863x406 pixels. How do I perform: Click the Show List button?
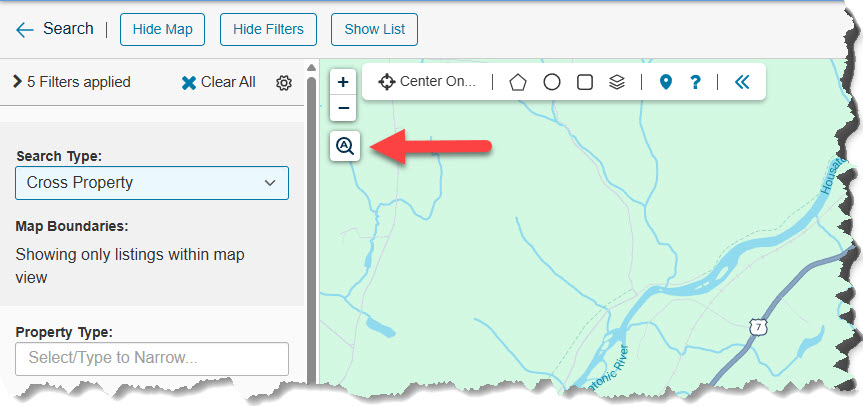pyautogui.click(x=374, y=30)
